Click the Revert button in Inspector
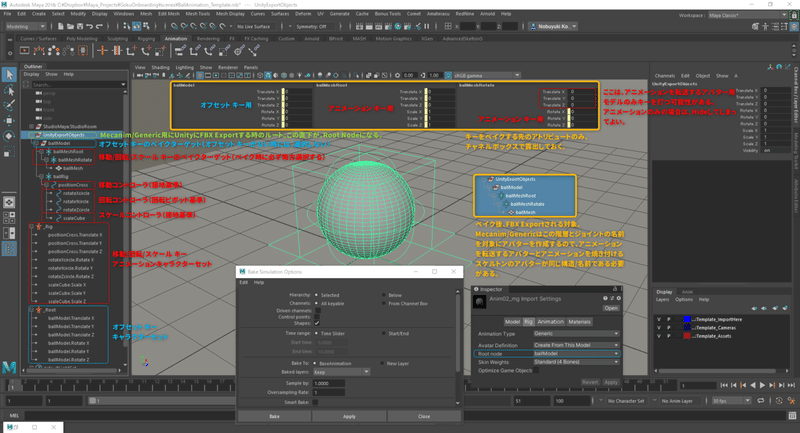The width and height of the screenshot is (800, 433). click(590, 382)
